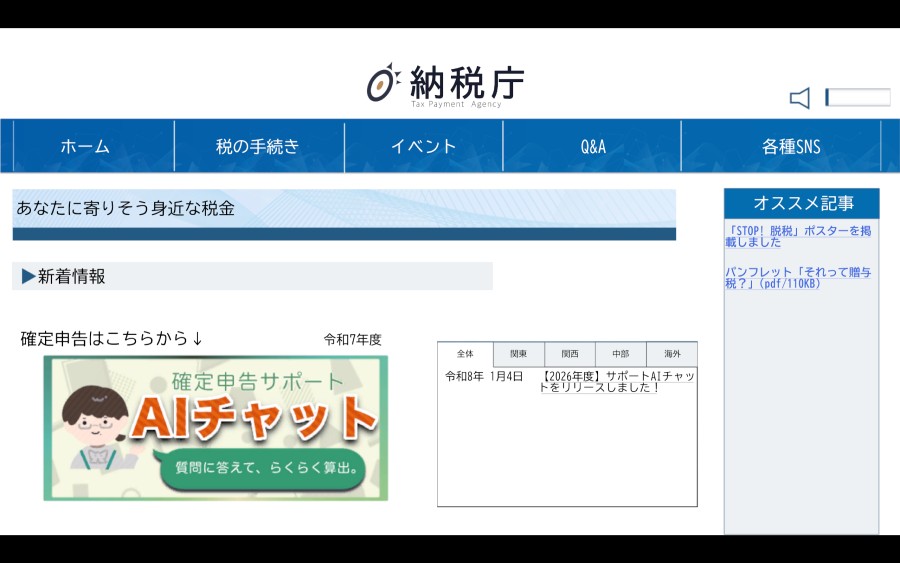Click the あなたに寄りそう身近な税金 banner
The height and width of the screenshot is (563, 900).
(343, 209)
